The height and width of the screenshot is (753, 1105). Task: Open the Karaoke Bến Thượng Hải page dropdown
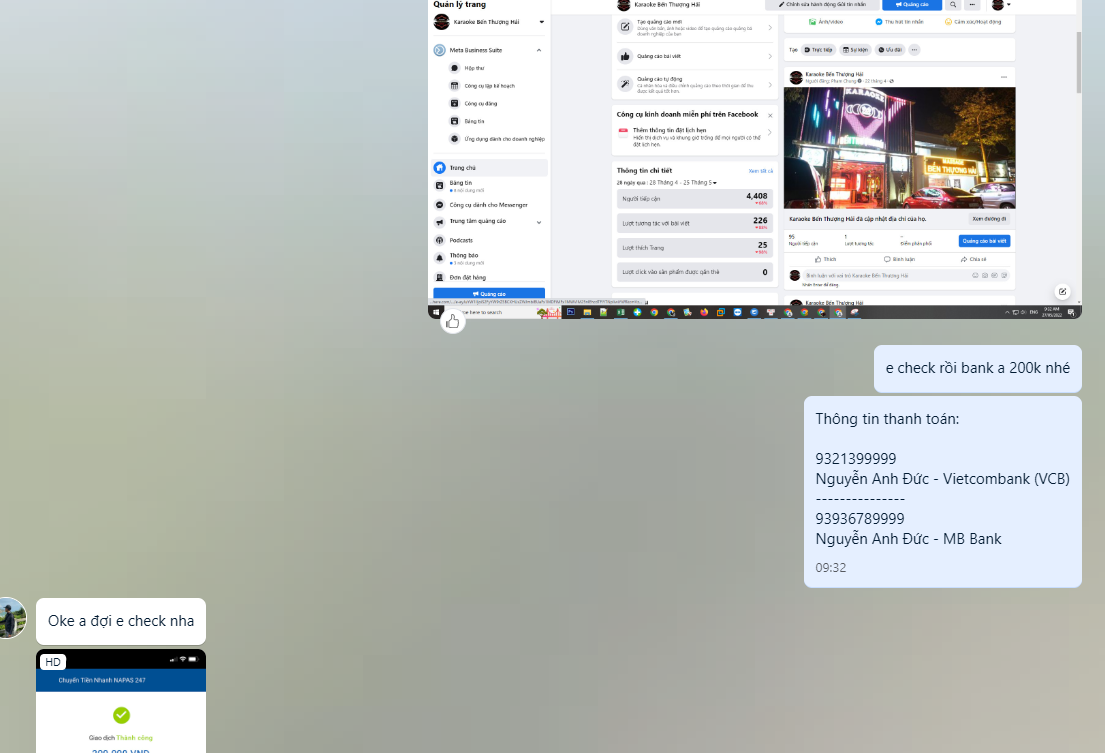pos(541,21)
